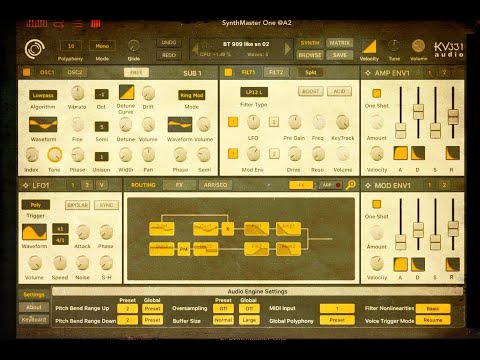Open the Voice Trigger Mode Resume dropdown
This screenshot has height=360, width=480.
coord(433,320)
